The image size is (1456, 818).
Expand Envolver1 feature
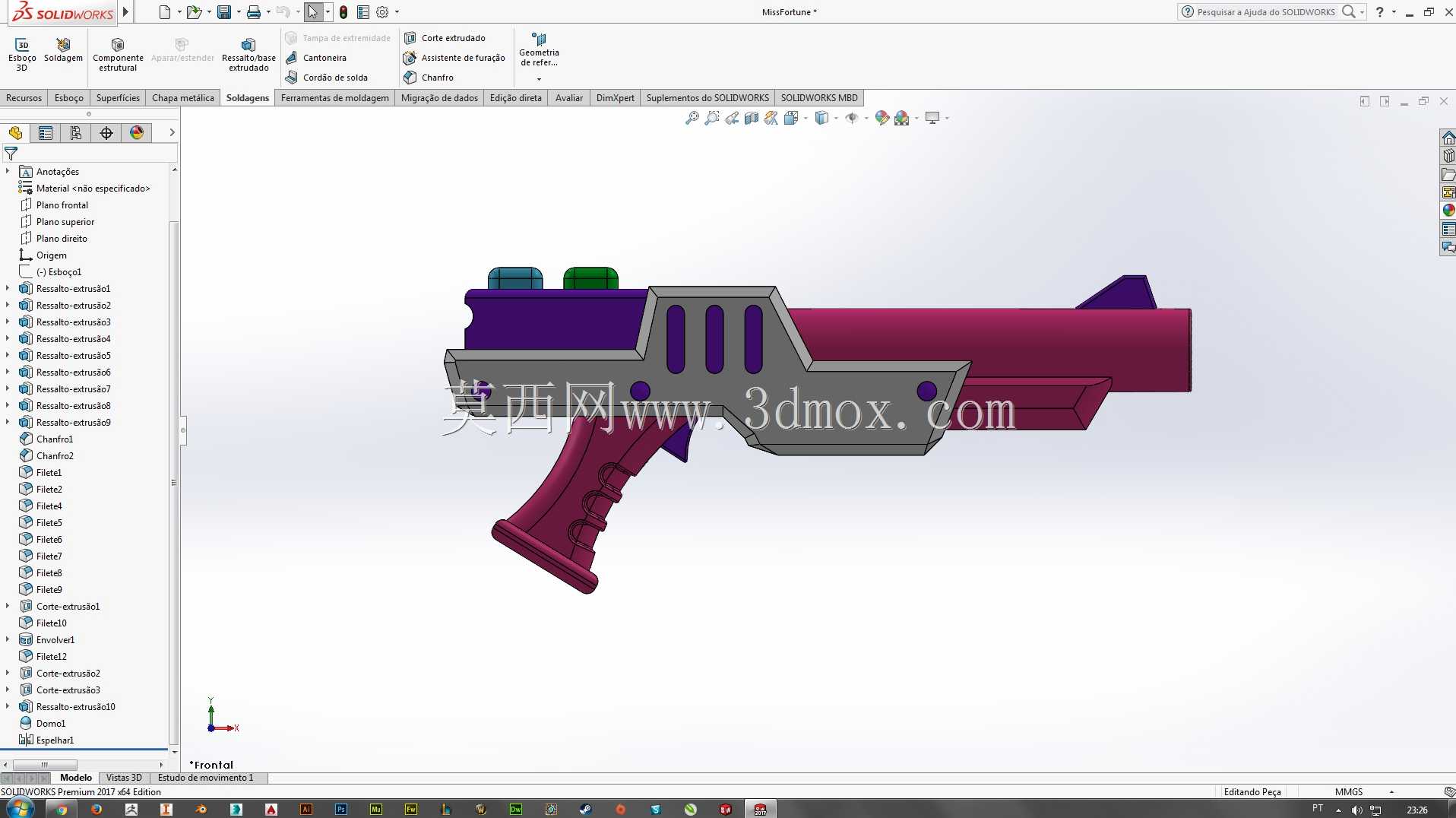coord(8,640)
